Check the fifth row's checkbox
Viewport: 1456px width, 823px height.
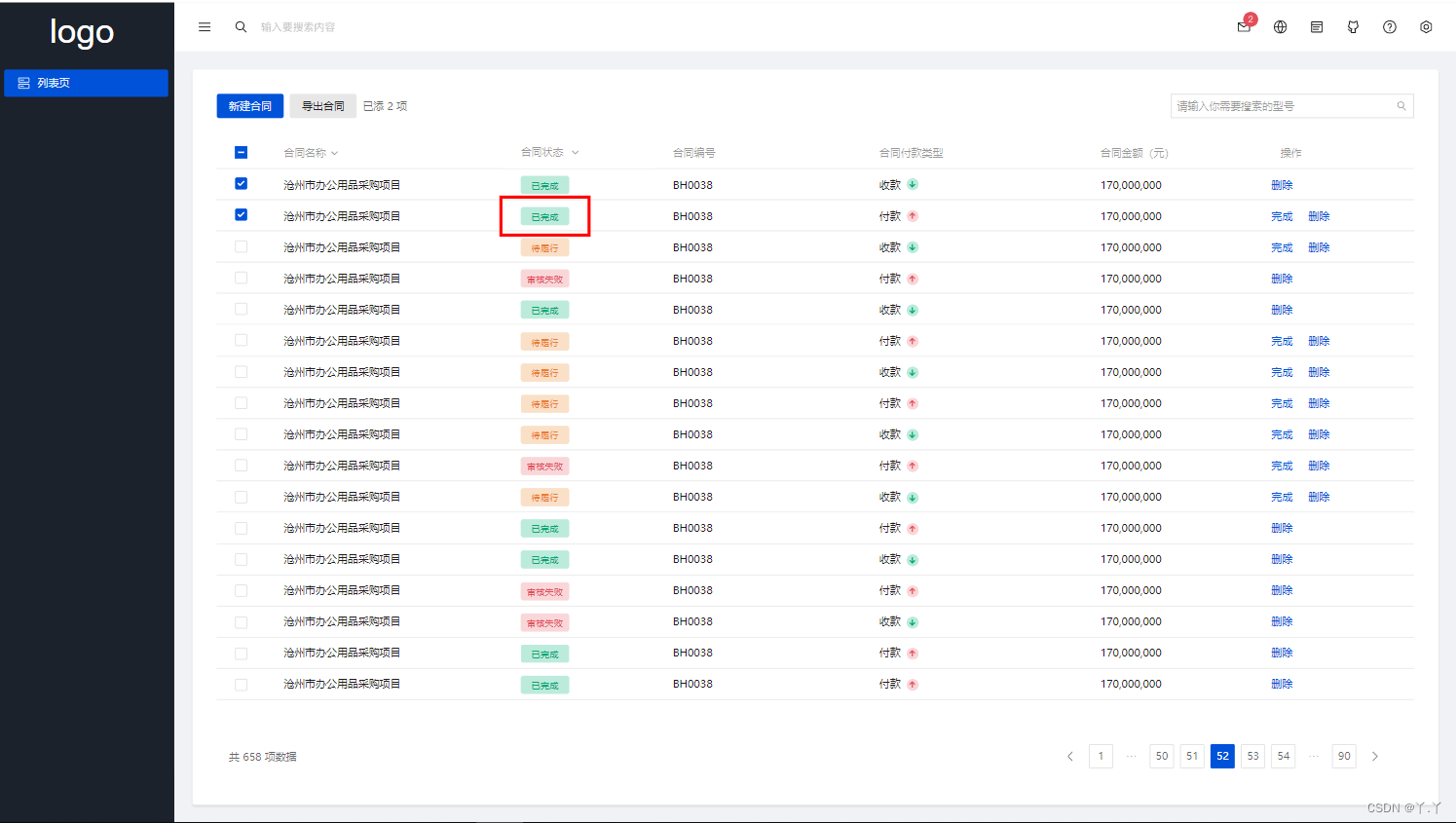coord(241,309)
